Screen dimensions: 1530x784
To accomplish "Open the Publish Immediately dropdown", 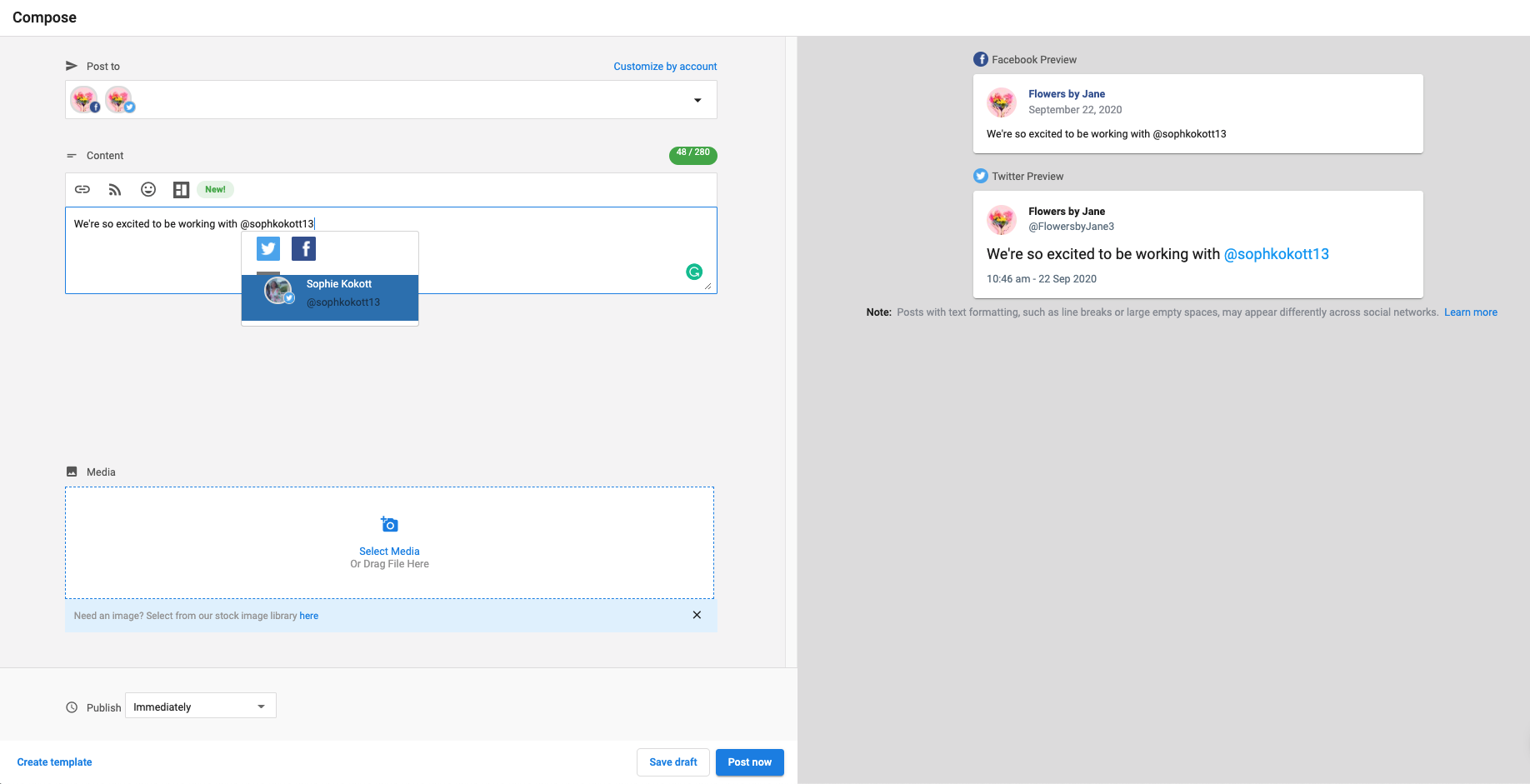I will pyautogui.click(x=201, y=706).
